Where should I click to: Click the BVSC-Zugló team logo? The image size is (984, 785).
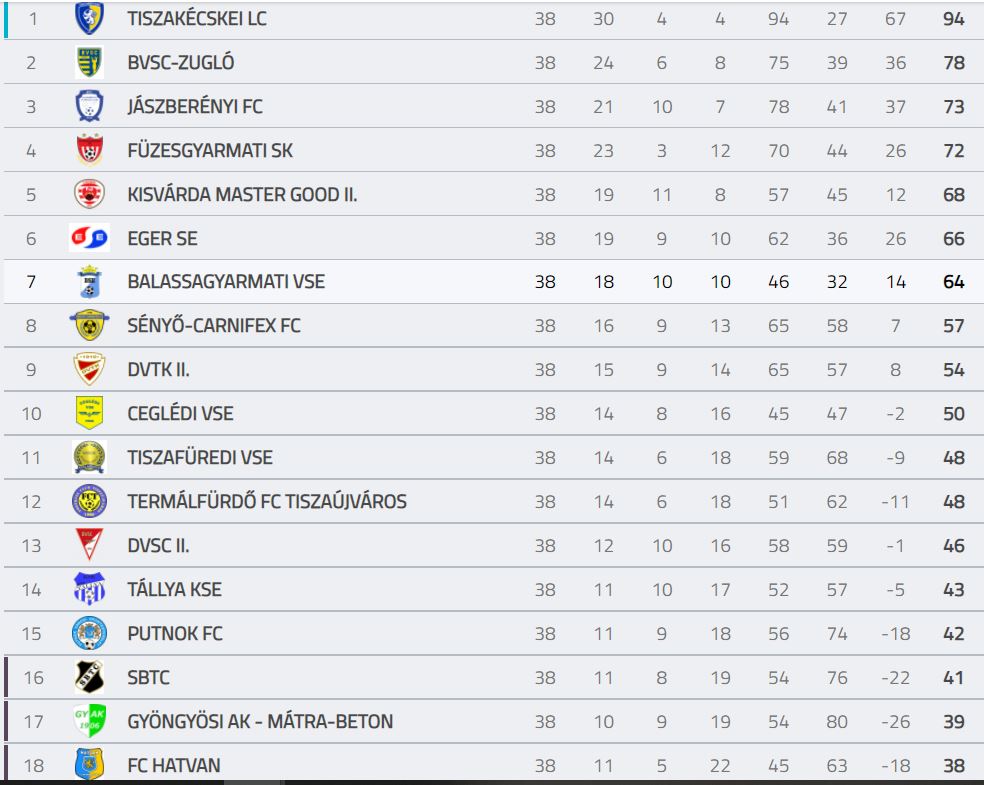(x=89, y=62)
